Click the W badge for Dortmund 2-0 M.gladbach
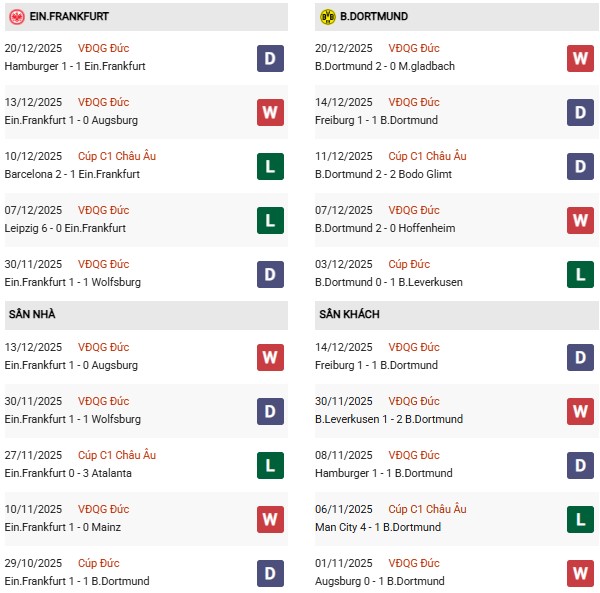This screenshot has height=593, width=600. tap(580, 58)
